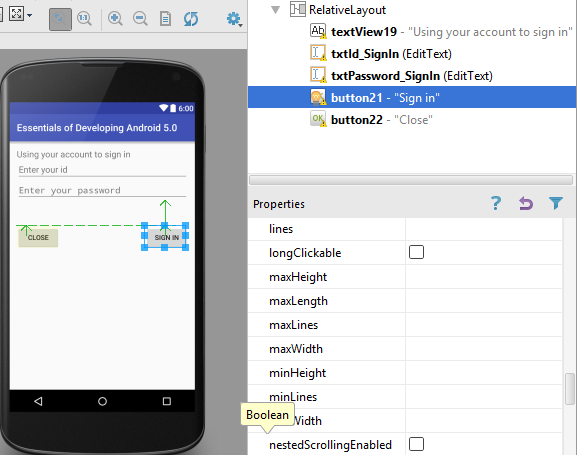This screenshot has height=455, width=577.
Task: Select the maxWidth property name
Action: (296, 349)
